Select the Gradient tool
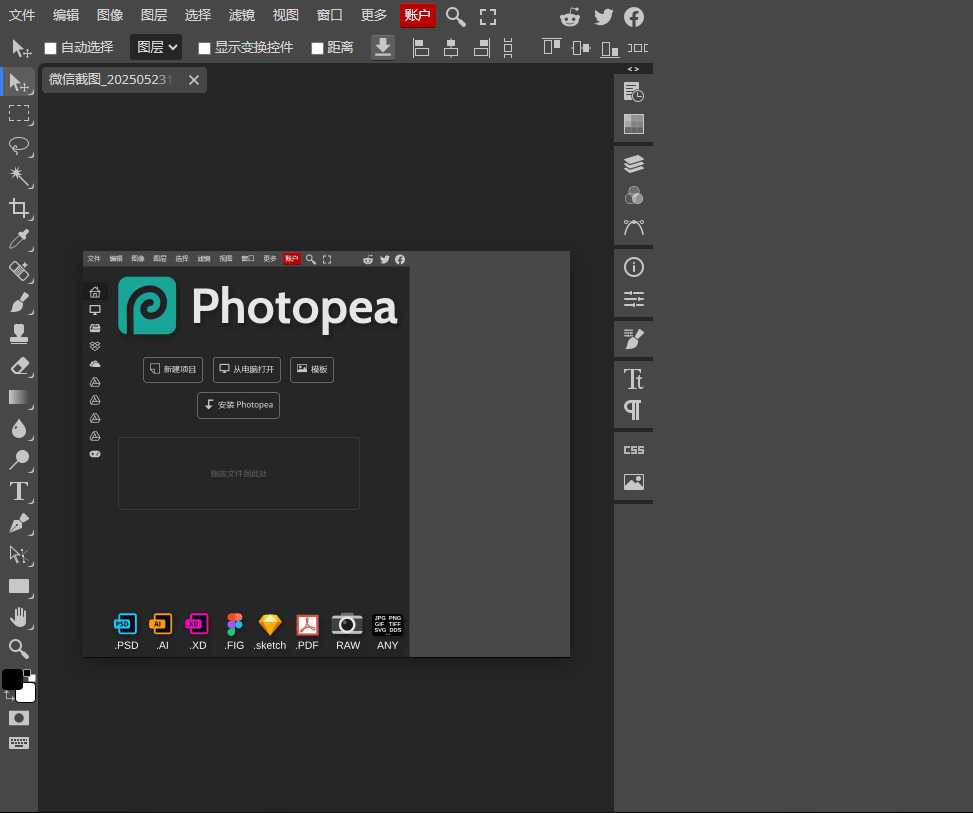Image resolution: width=973 pixels, height=813 pixels. tap(19, 397)
